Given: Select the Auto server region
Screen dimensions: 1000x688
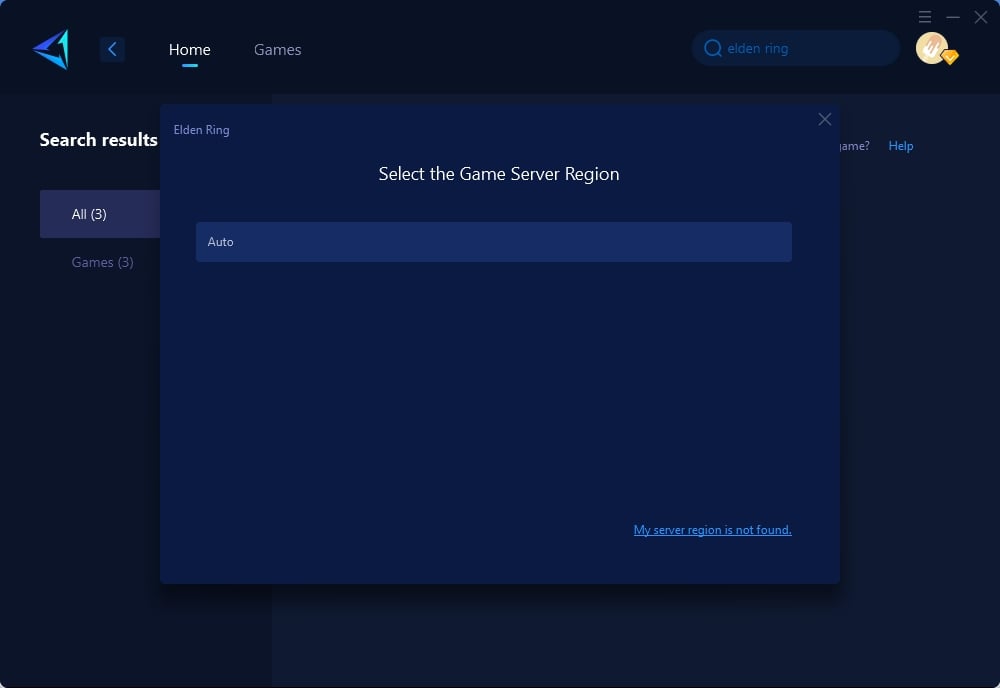Looking at the screenshot, I should pyautogui.click(x=494, y=242).
